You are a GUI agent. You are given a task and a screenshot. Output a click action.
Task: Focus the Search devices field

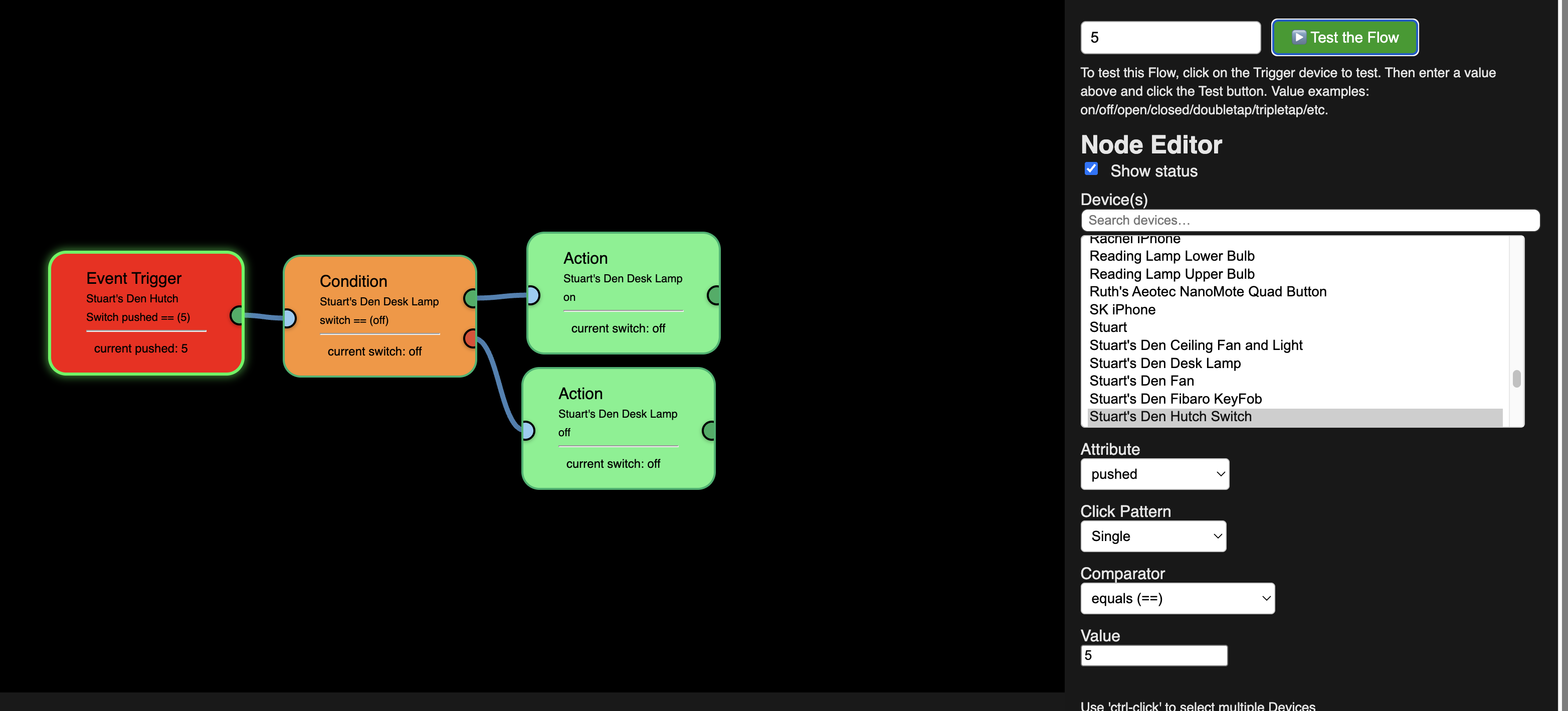coord(1309,220)
